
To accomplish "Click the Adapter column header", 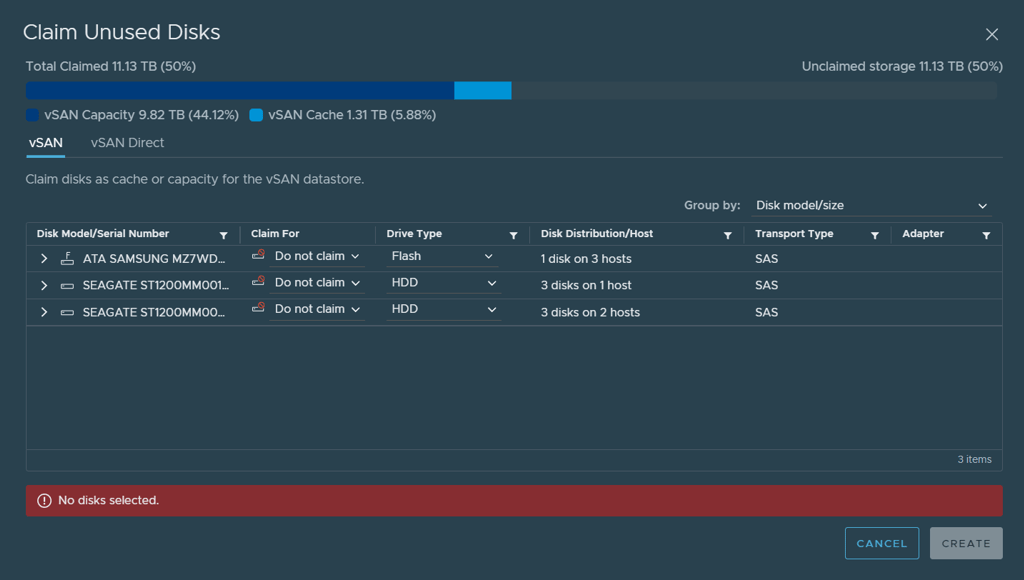I will pyautogui.click(x=923, y=234).
